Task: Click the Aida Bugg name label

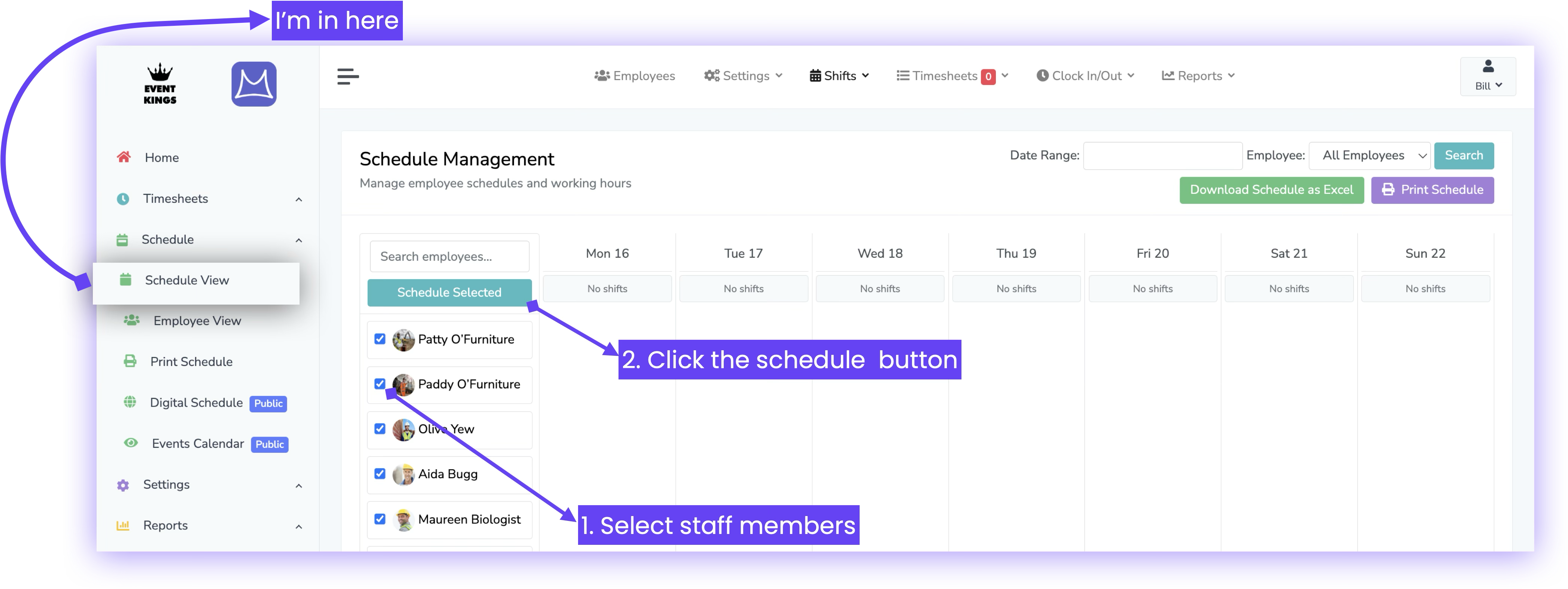Action: pos(447,474)
